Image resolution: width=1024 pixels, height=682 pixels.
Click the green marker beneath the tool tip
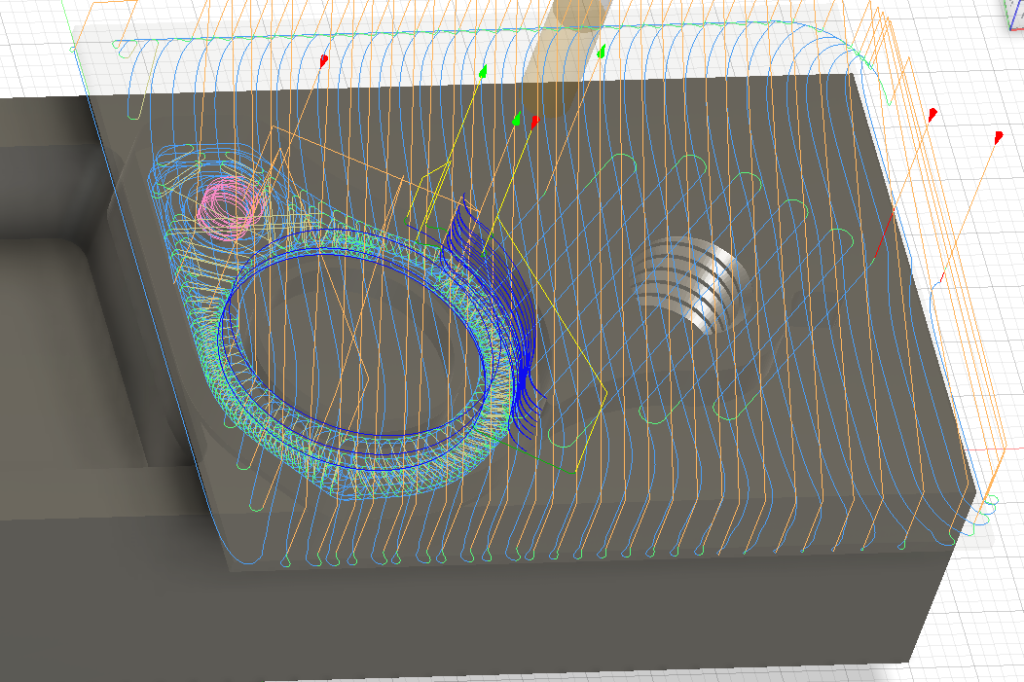[x=516, y=119]
